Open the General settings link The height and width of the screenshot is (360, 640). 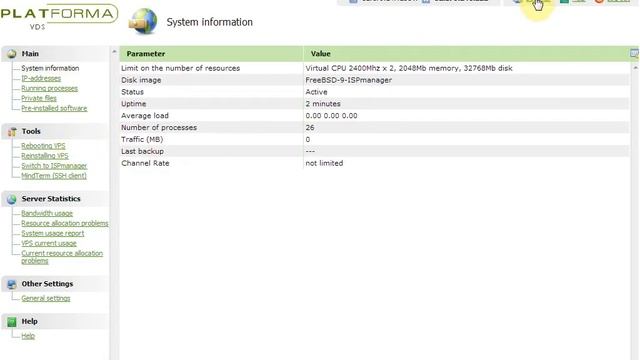click(46, 298)
